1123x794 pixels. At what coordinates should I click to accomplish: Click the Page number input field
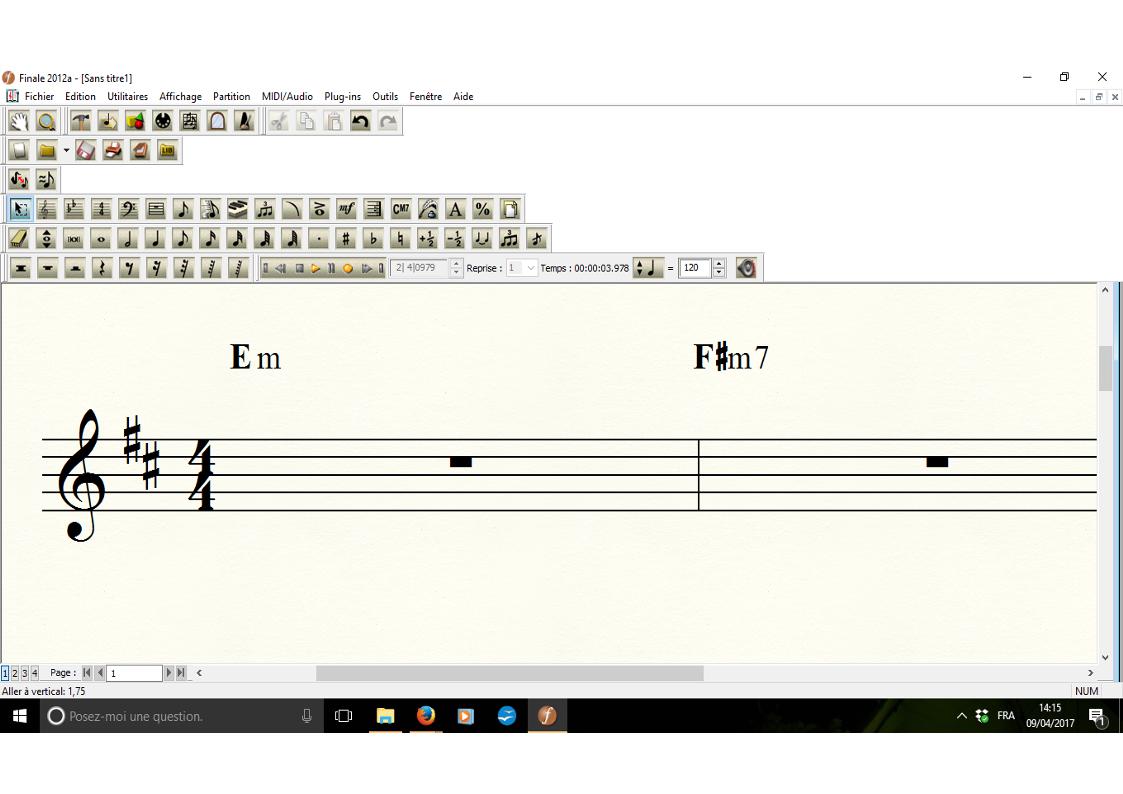point(134,673)
